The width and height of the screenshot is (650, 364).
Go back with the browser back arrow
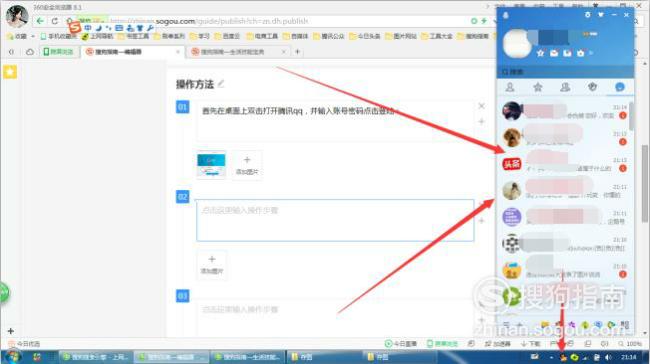point(40,21)
